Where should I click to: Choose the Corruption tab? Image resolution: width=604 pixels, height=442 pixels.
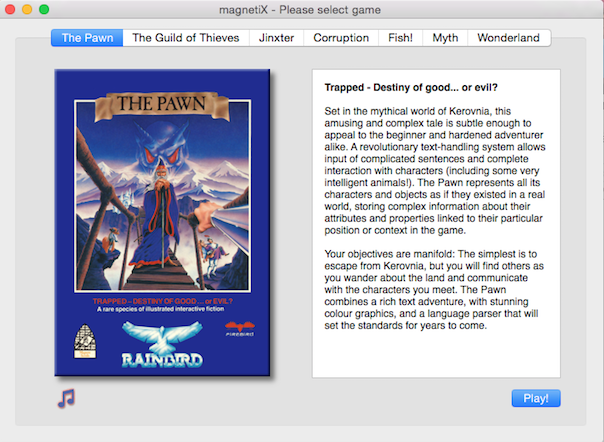tap(341, 38)
